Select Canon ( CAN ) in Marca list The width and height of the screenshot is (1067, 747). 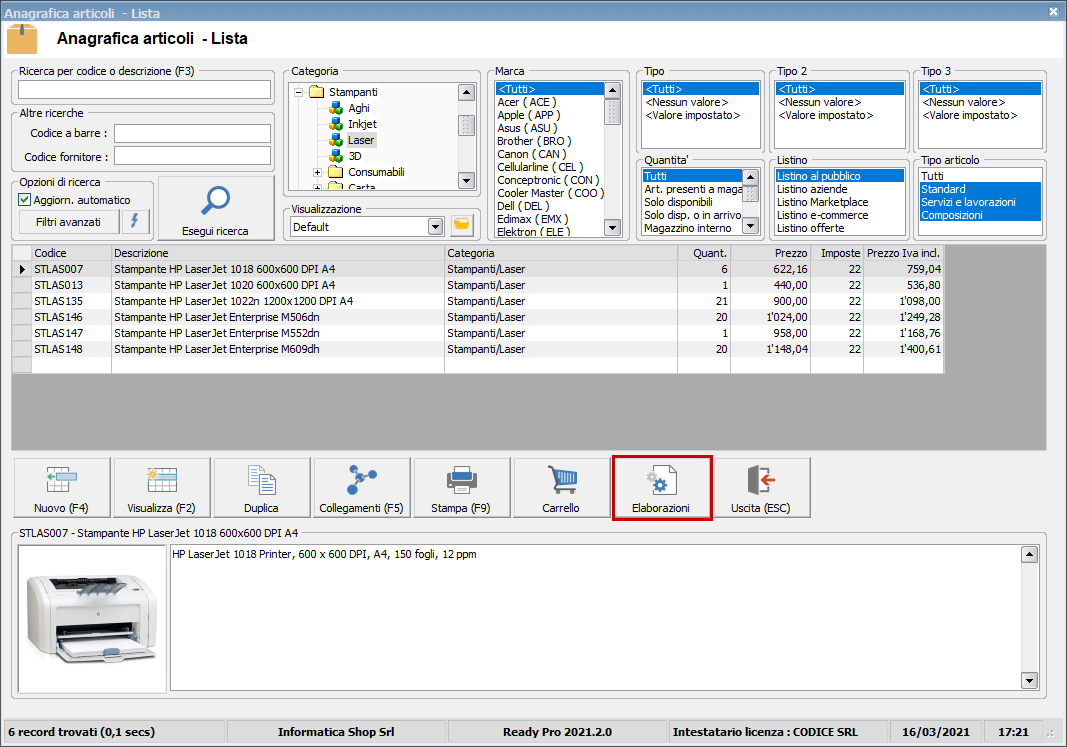click(549, 154)
